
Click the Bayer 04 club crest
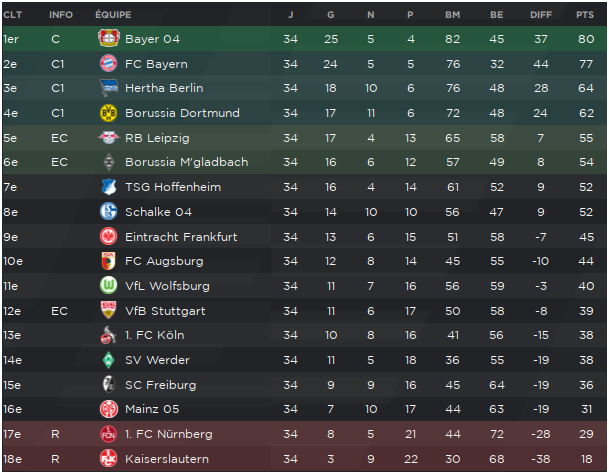[x=109, y=38]
